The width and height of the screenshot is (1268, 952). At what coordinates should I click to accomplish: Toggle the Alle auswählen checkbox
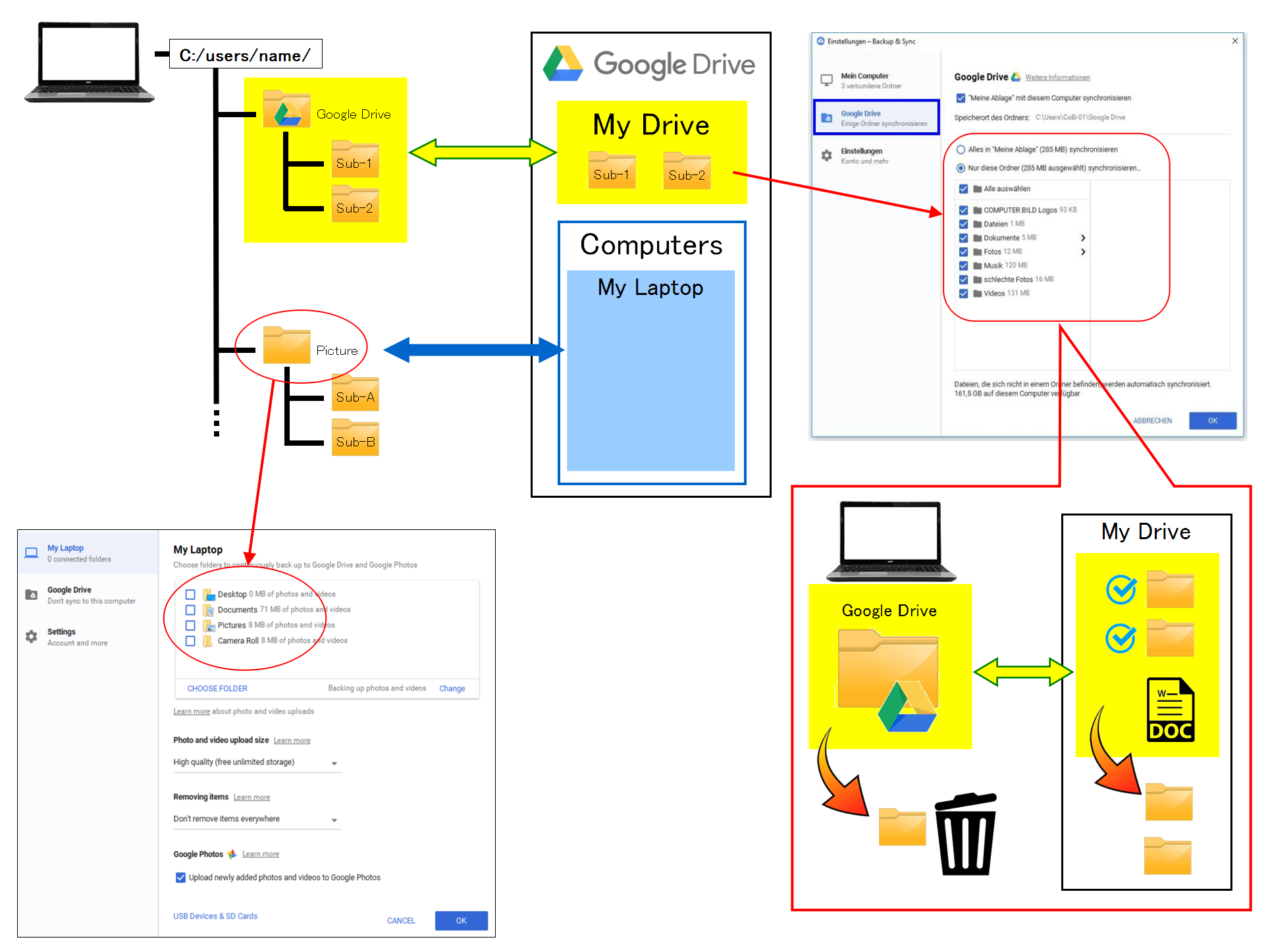click(963, 189)
